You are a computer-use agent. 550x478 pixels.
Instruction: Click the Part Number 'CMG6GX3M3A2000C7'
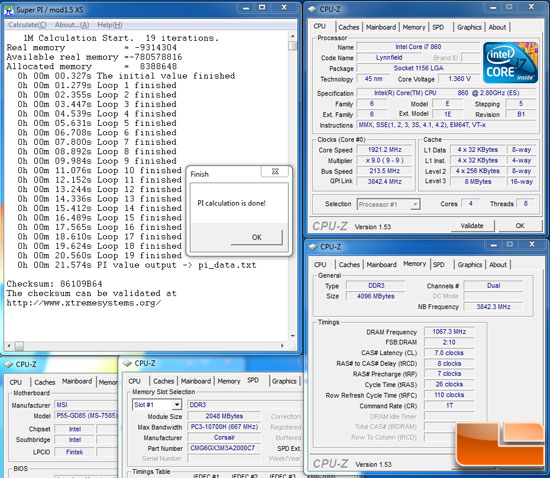point(224,448)
